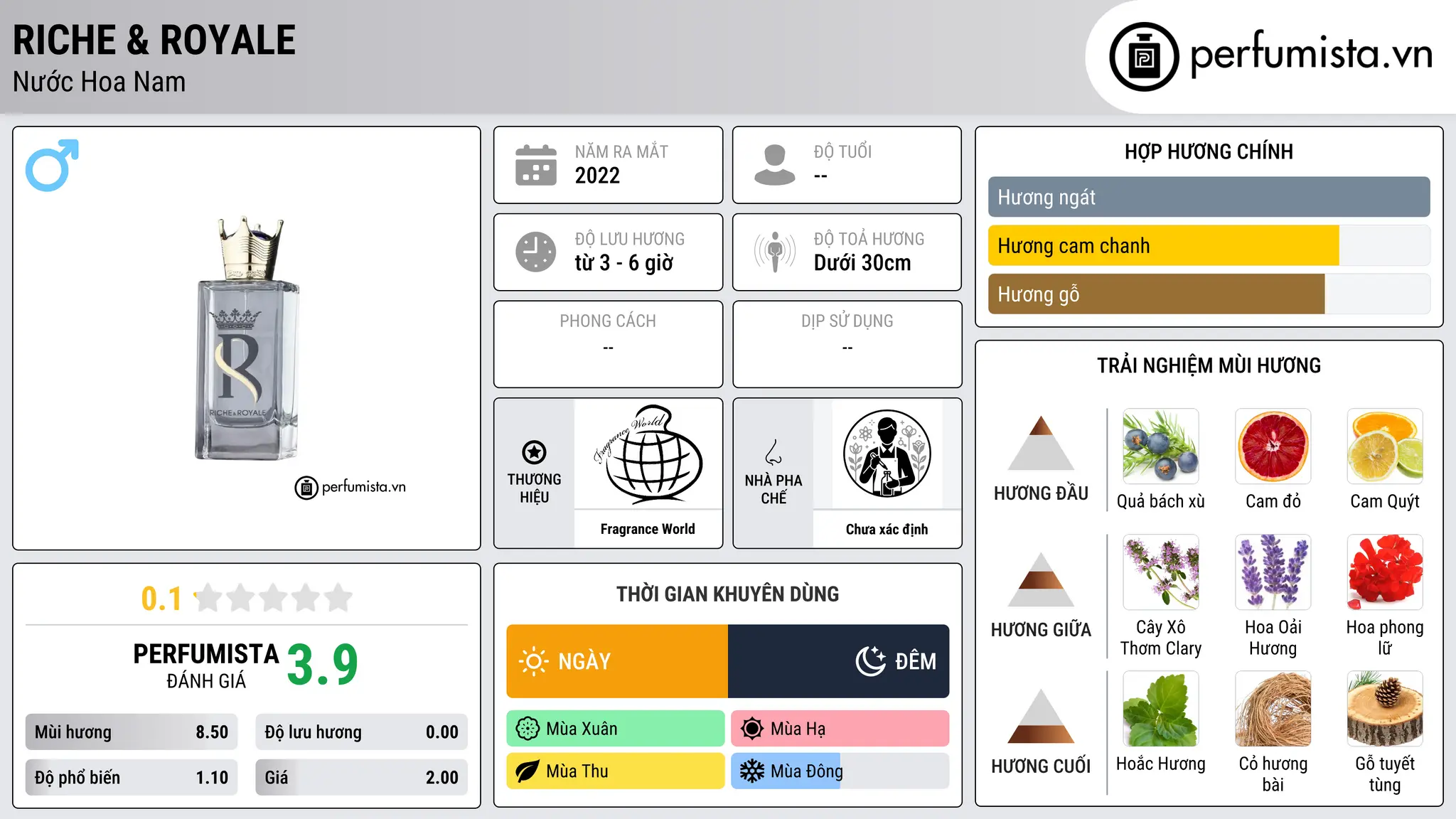This screenshot has height=819, width=1456.
Task: Click the Fragrance World brand name
Action: pos(648,529)
